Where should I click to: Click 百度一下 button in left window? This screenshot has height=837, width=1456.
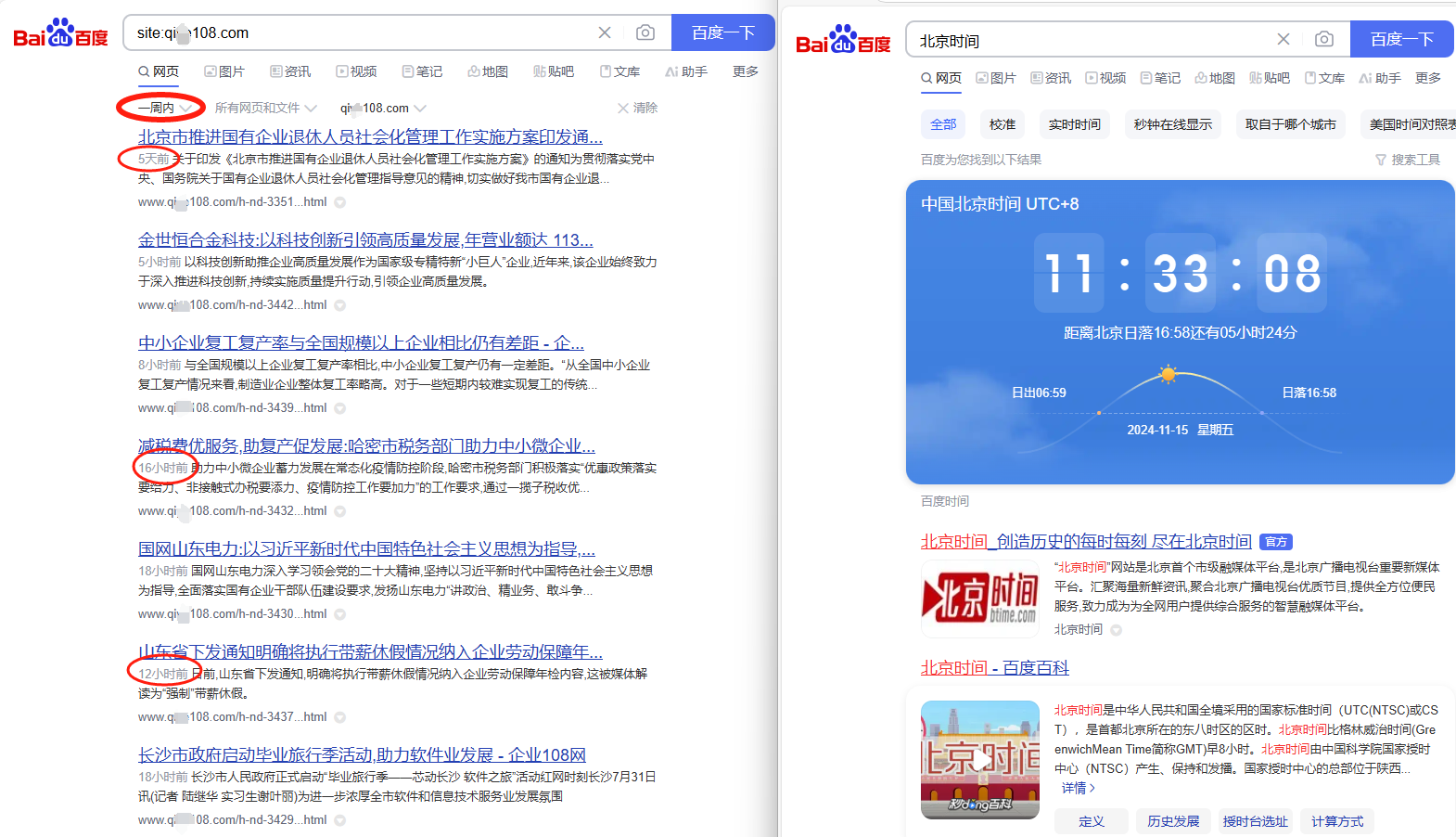[723, 32]
